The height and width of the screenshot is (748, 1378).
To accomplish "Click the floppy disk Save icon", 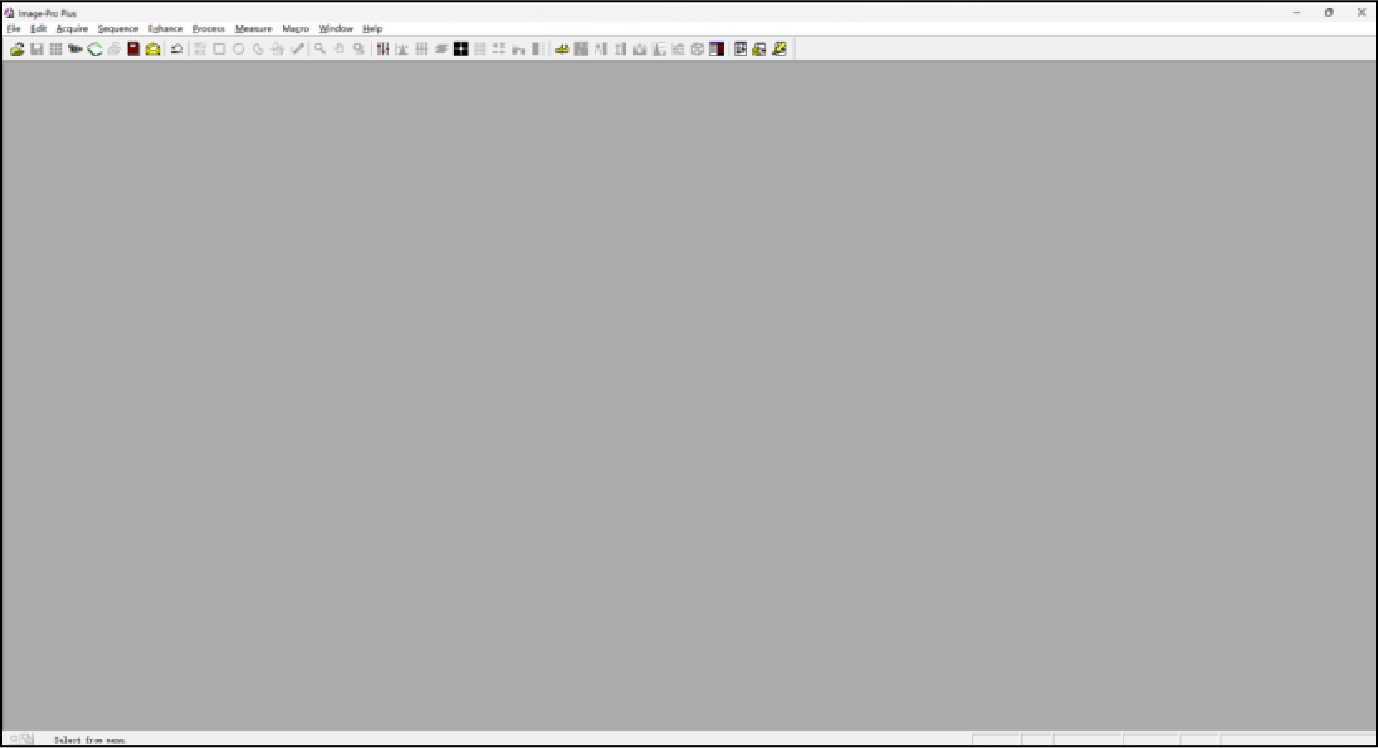I will 36,49.
